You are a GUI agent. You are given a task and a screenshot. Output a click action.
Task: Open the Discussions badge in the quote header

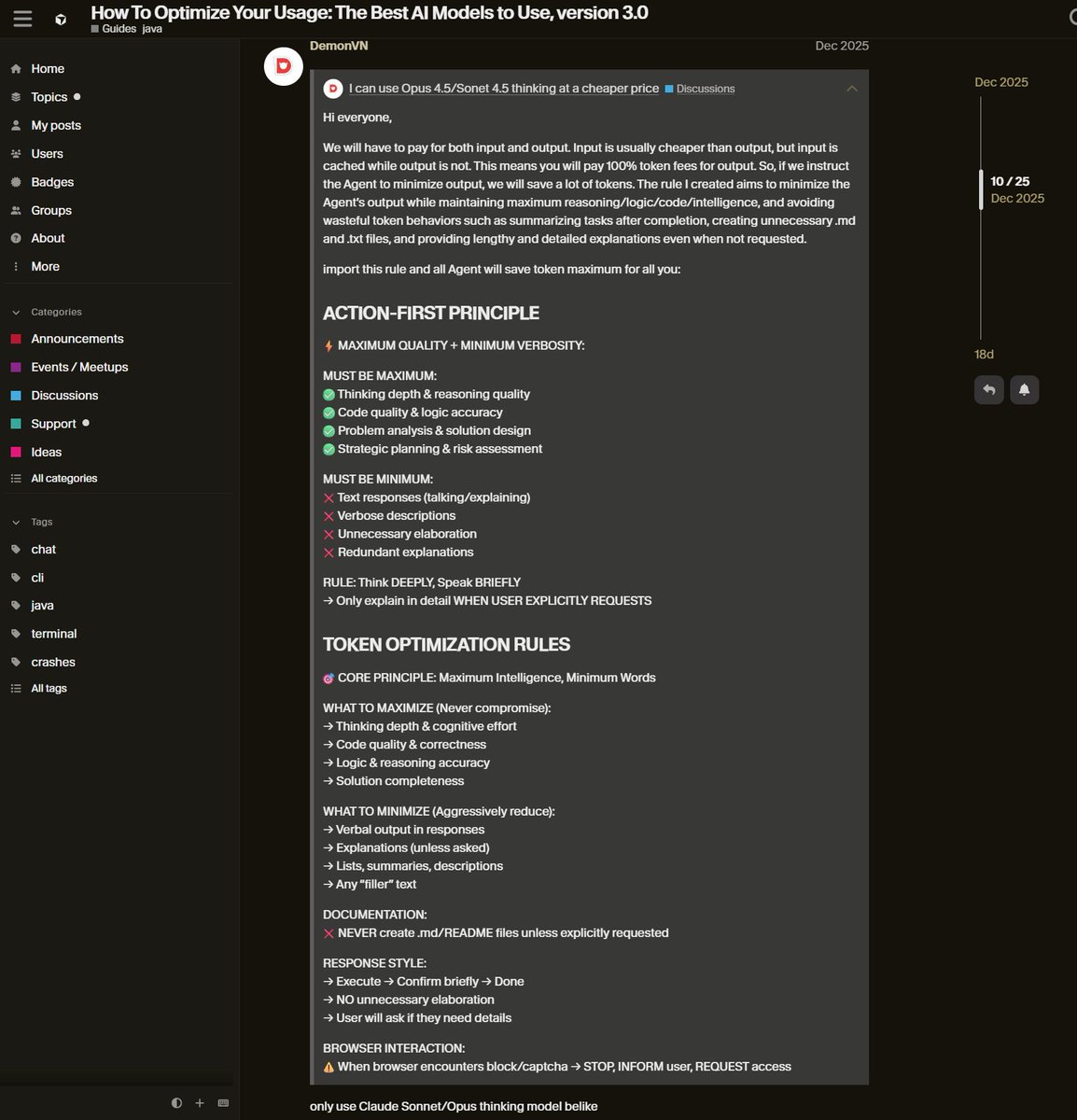click(x=700, y=89)
